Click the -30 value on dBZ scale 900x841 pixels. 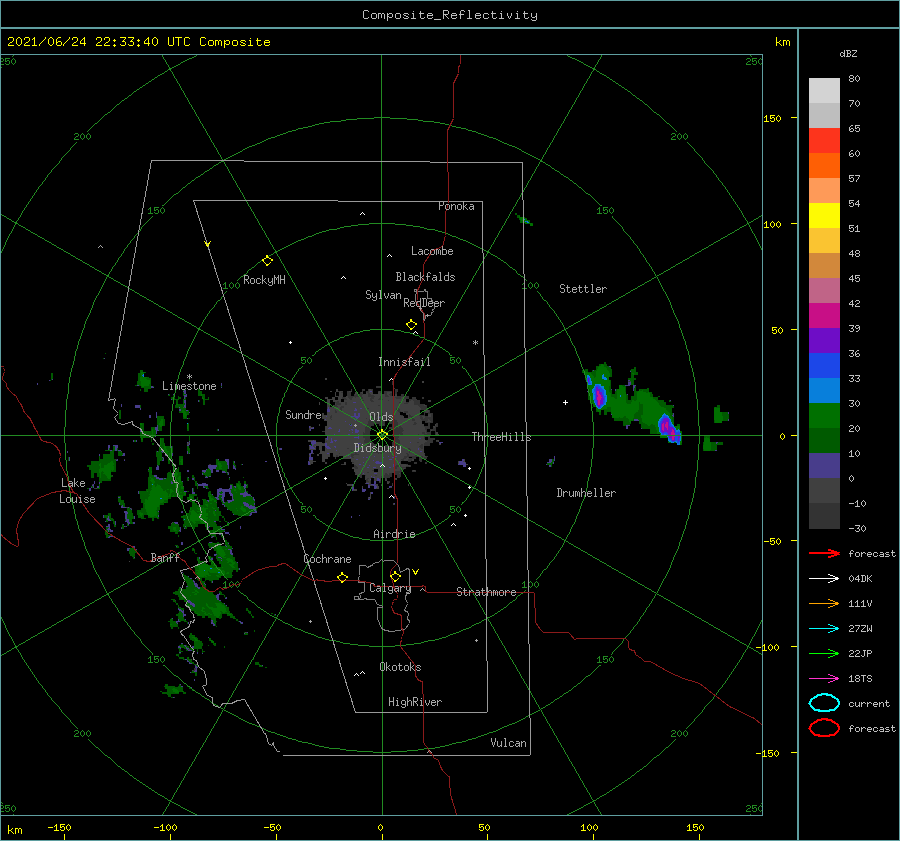[857, 528]
